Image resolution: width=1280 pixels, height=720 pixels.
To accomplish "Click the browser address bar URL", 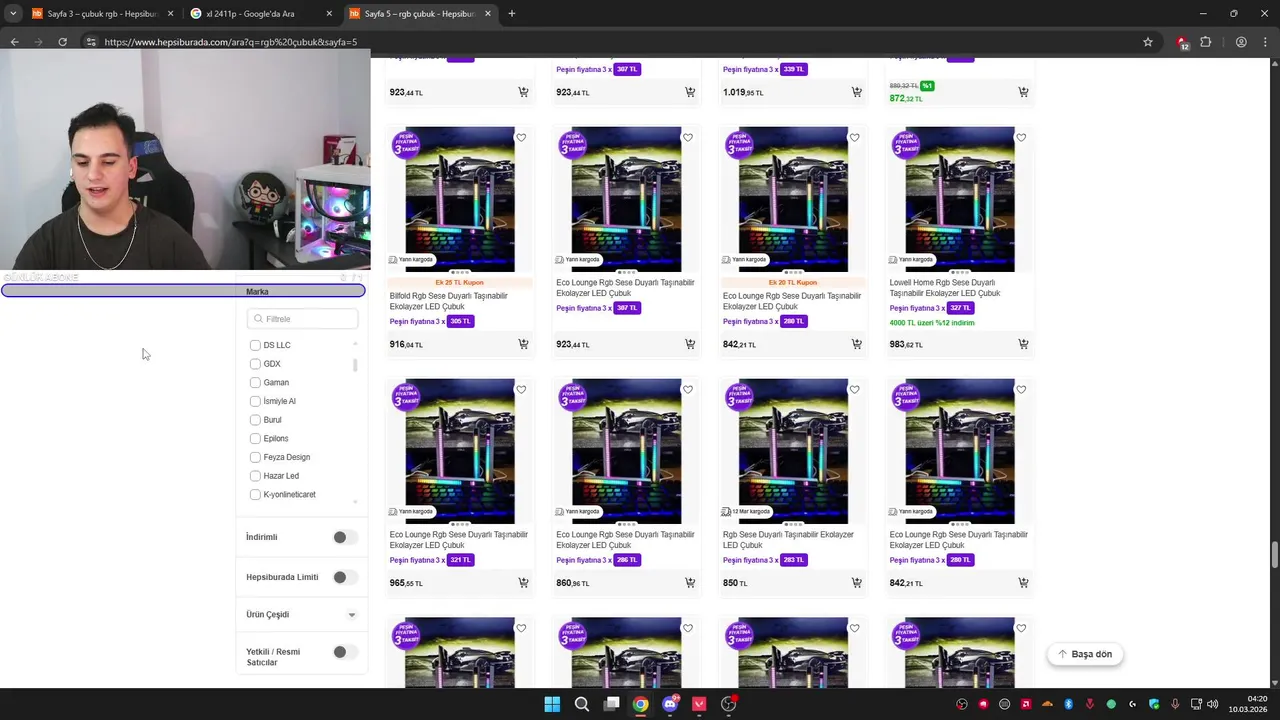I will tap(231, 42).
